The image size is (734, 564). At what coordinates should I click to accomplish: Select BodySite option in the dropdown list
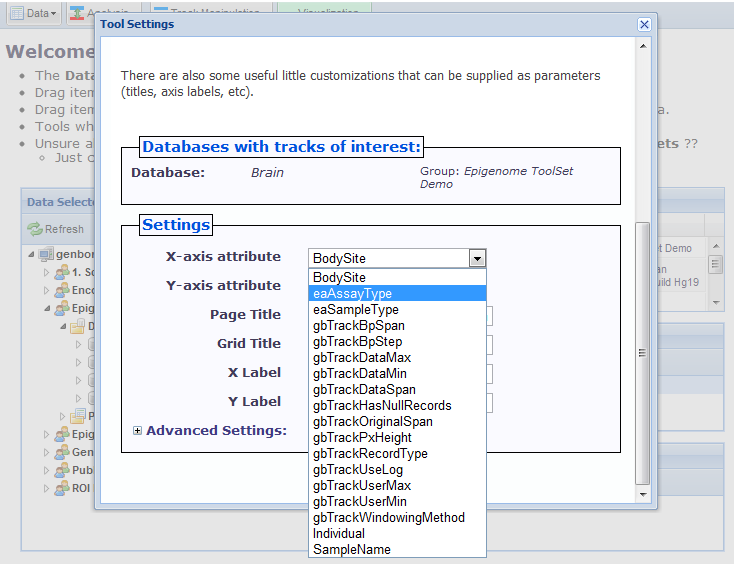(x=339, y=278)
